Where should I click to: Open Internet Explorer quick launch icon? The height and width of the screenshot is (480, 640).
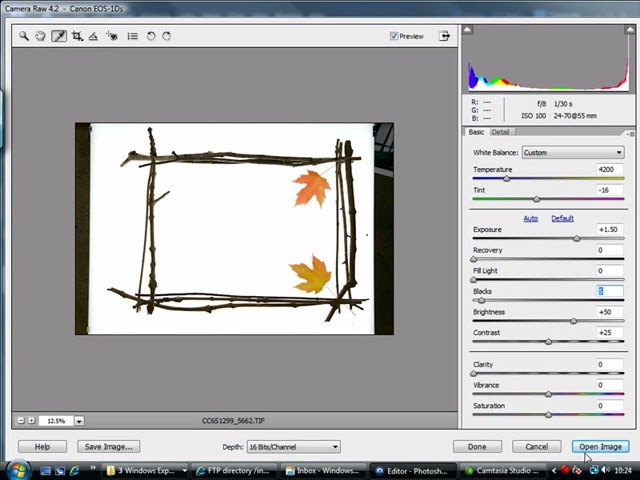click(75, 471)
